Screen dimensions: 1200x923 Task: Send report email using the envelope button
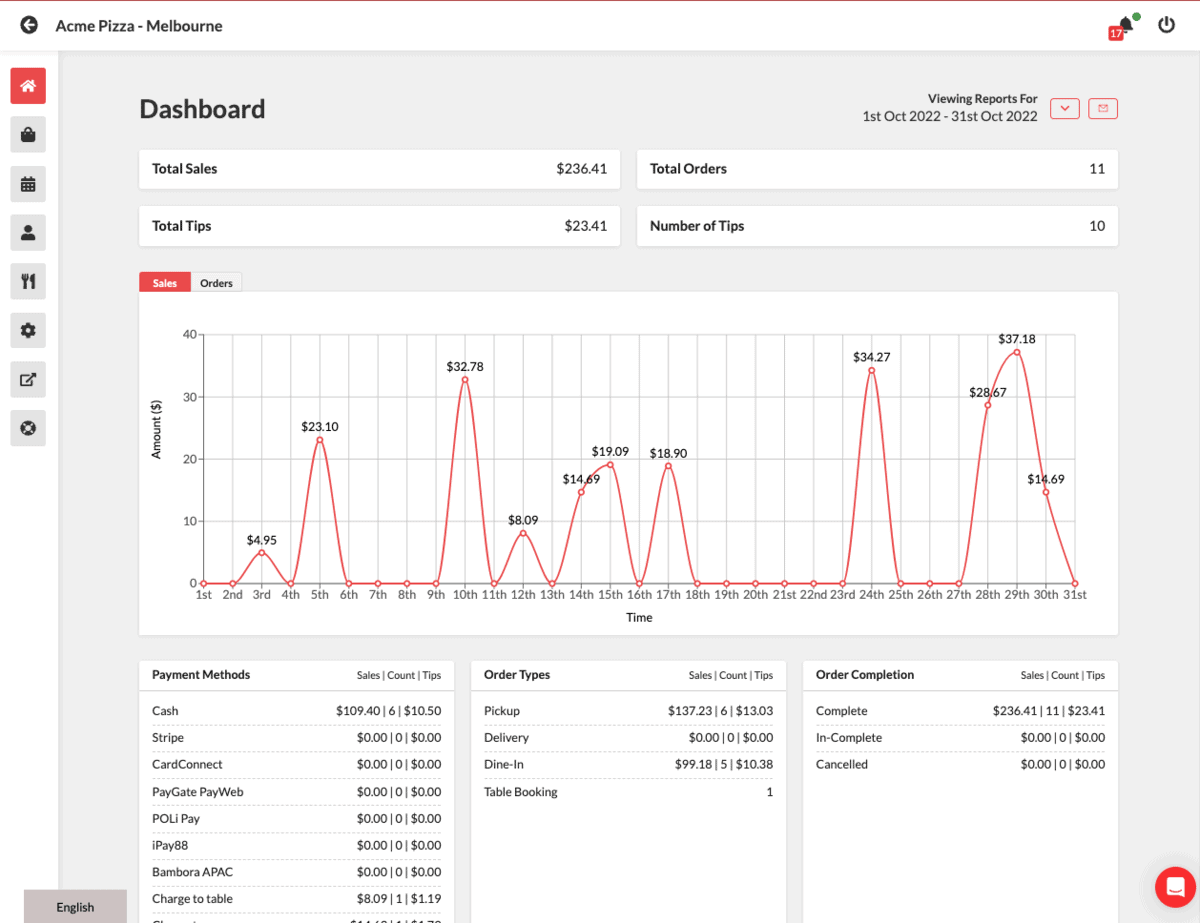click(1102, 108)
